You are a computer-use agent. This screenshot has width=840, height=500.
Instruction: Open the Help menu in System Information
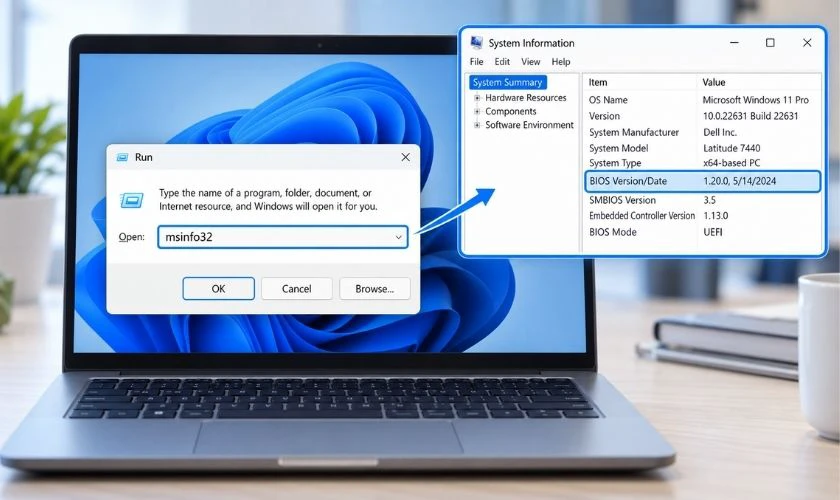pyautogui.click(x=561, y=62)
